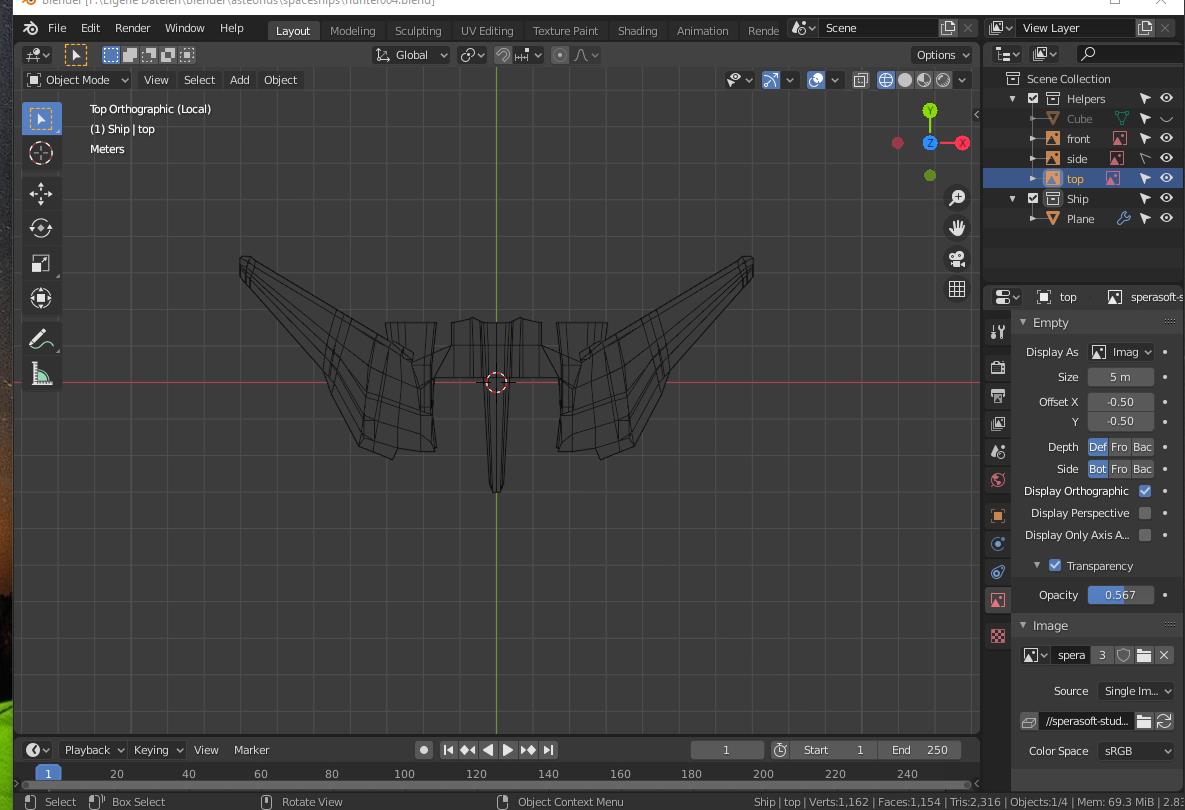This screenshot has height=810, width=1185.
Task: Select the Scale tool
Action: coord(41,263)
